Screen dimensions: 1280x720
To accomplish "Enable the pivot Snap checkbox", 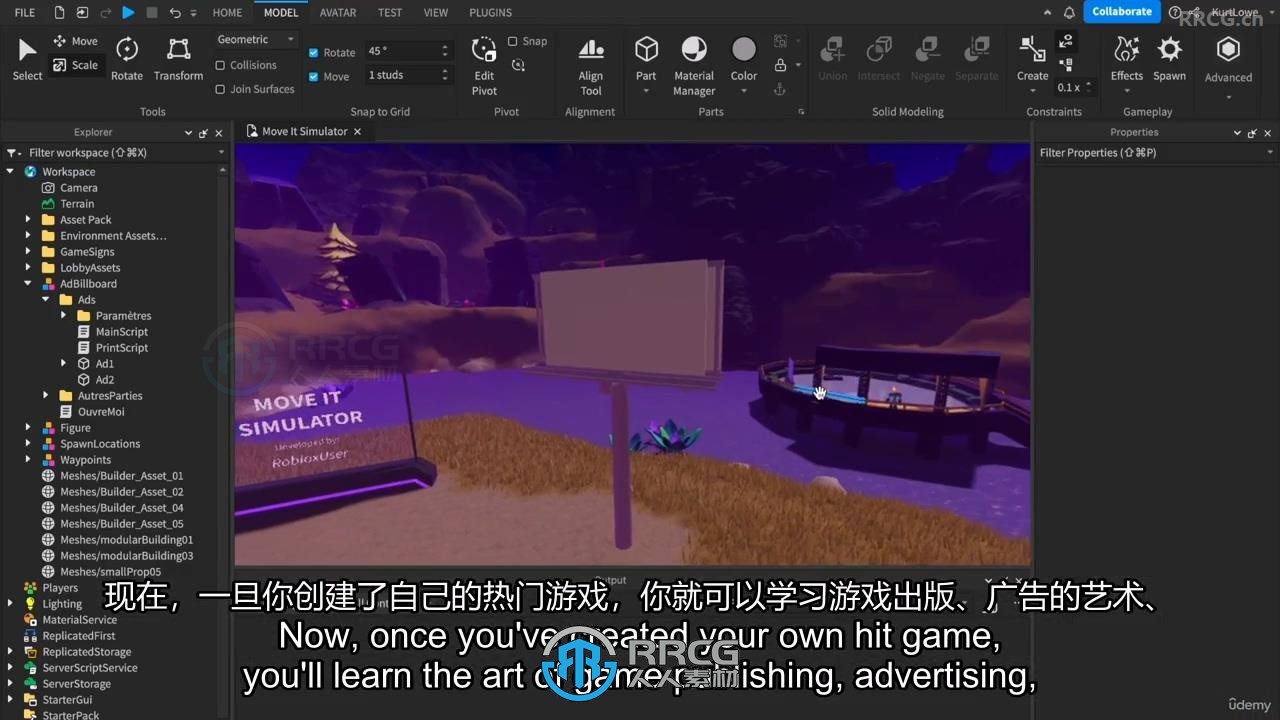I will (x=512, y=41).
